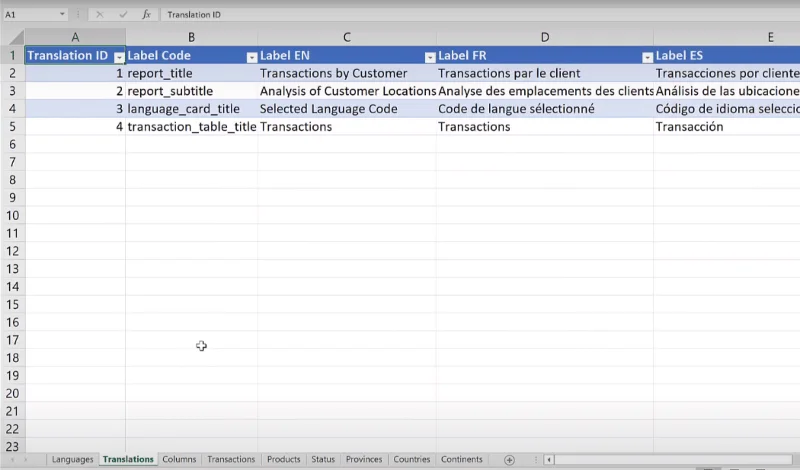Image resolution: width=800 pixels, height=470 pixels.
Task: Open the Columns sheet tab
Action: 179,459
